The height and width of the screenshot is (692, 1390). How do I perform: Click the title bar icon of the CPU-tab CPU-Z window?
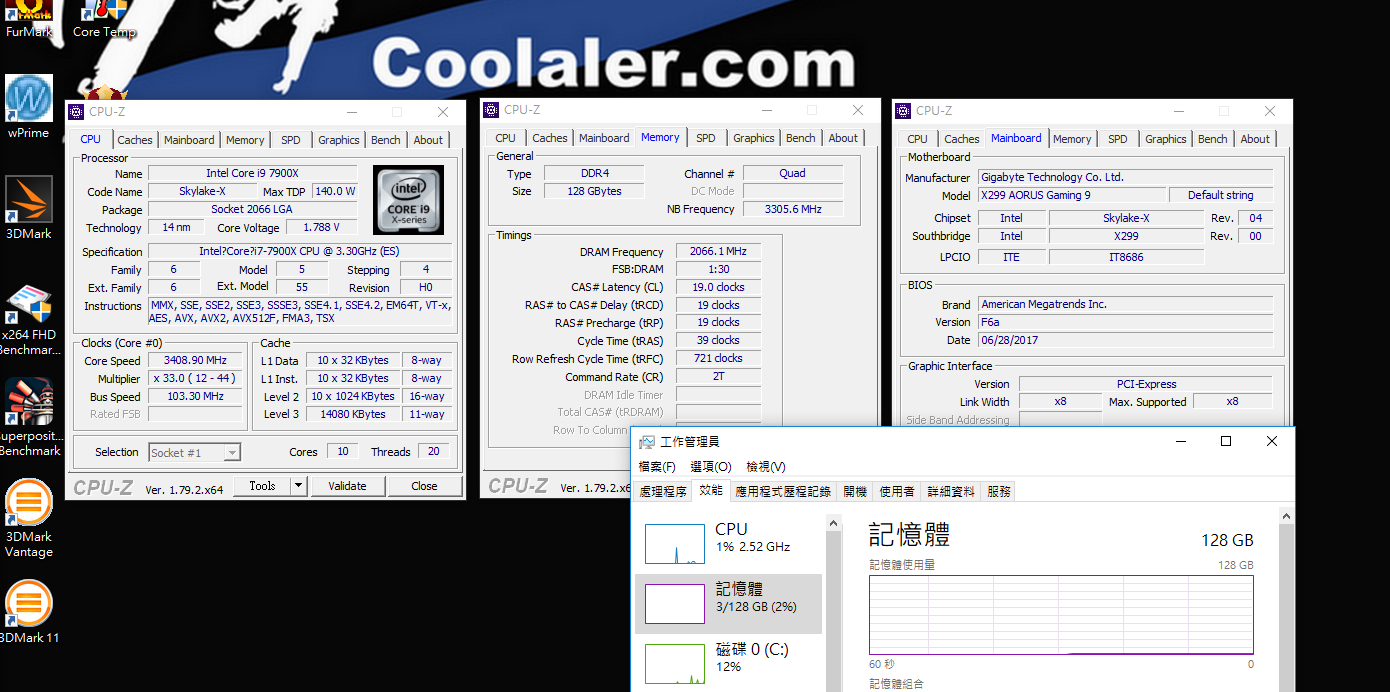pos(76,112)
